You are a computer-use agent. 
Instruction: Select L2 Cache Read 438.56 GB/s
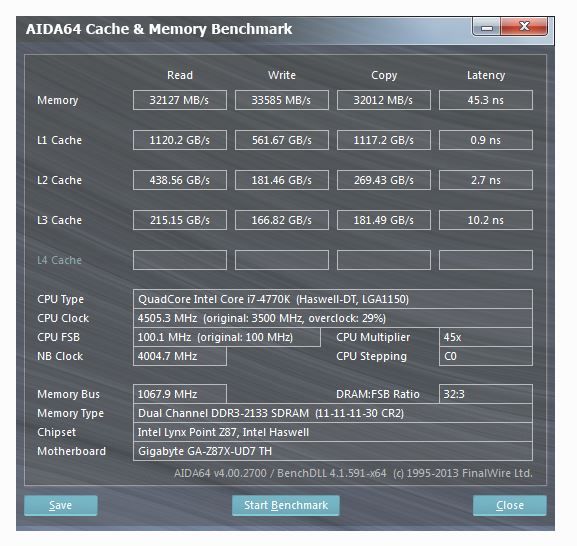(x=180, y=180)
